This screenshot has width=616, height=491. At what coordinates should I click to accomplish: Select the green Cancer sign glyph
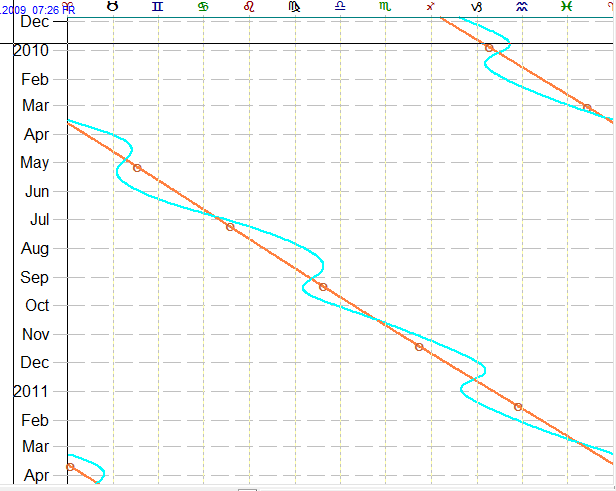point(203,7)
